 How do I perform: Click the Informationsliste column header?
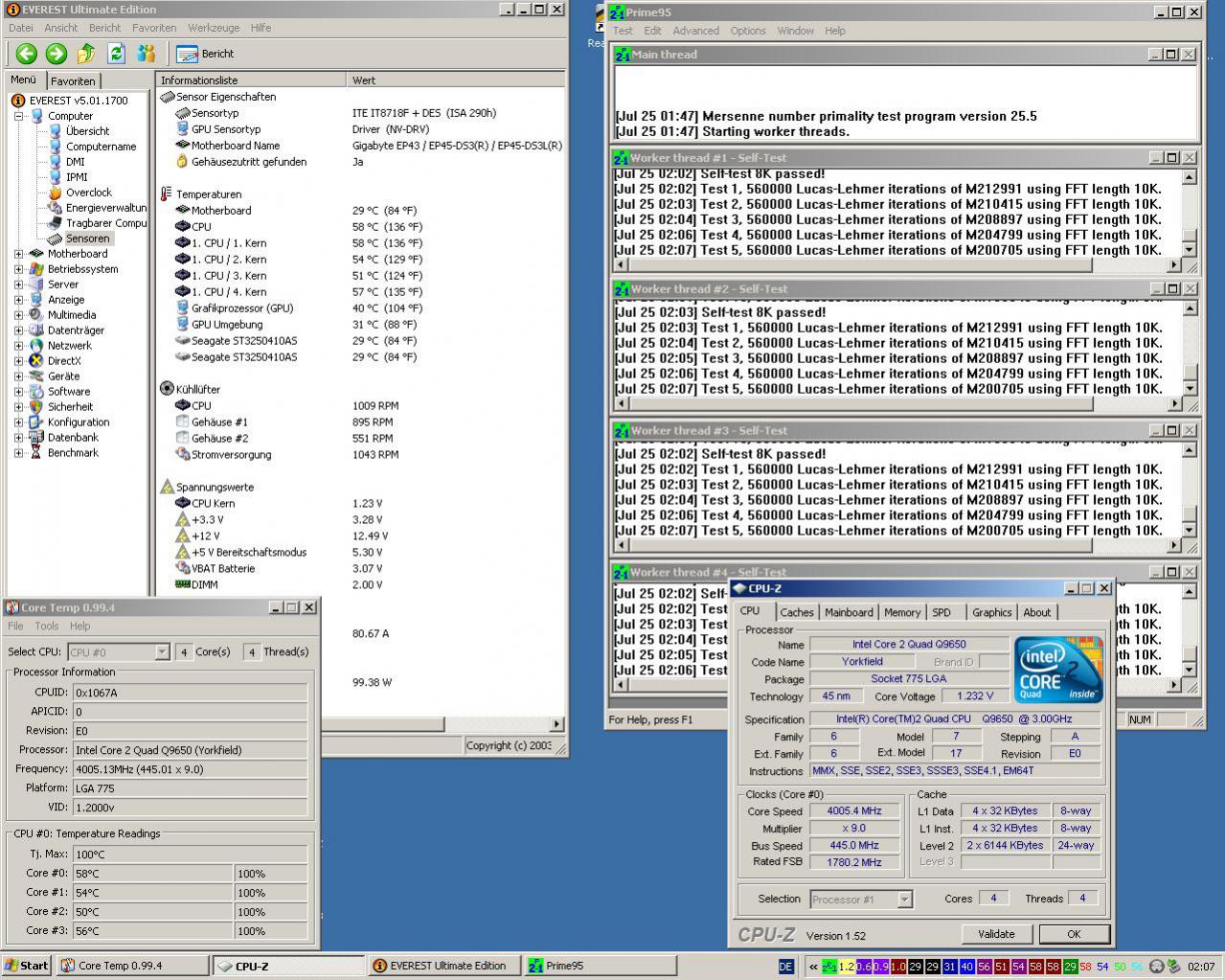[252, 80]
